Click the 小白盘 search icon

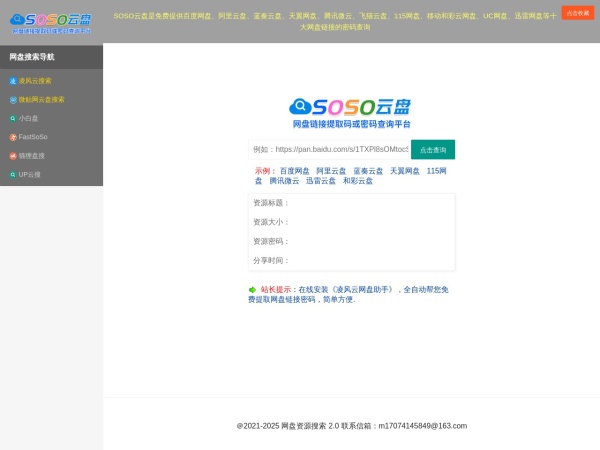(13, 119)
